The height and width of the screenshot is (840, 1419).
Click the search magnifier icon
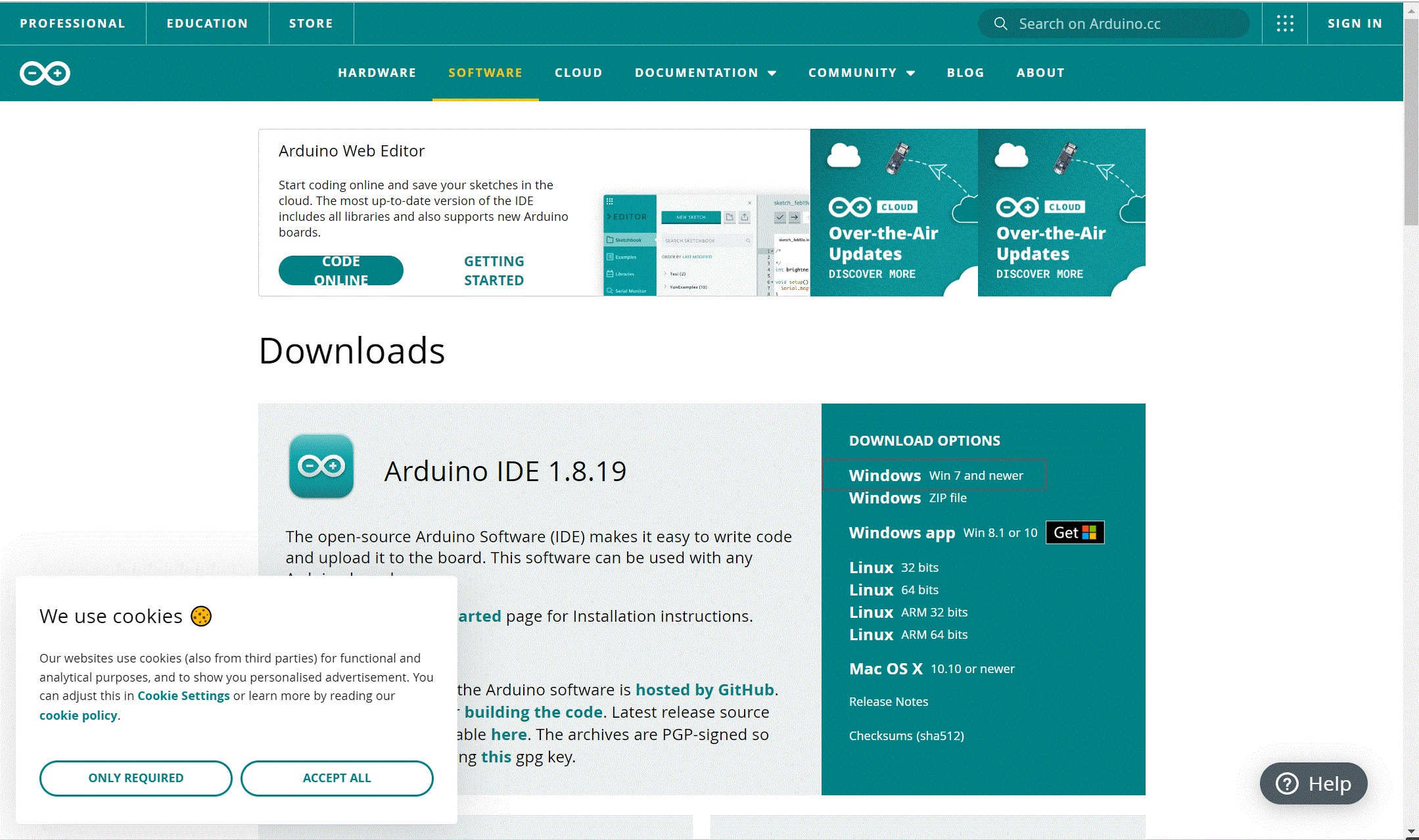click(x=1000, y=24)
